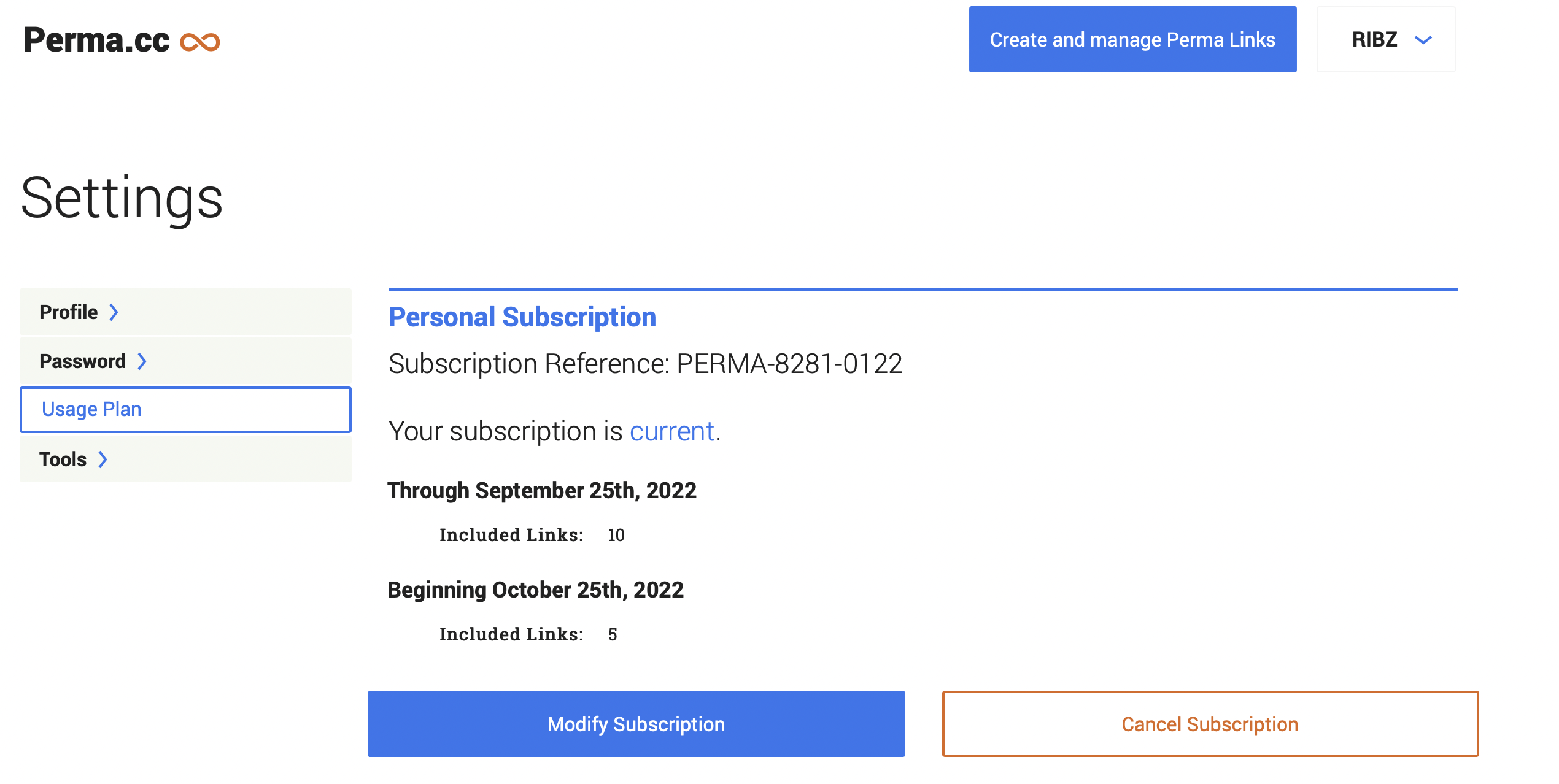Viewport: 1559px width, 784px height.
Task: Expand the Profile settings section
Action: click(68, 312)
